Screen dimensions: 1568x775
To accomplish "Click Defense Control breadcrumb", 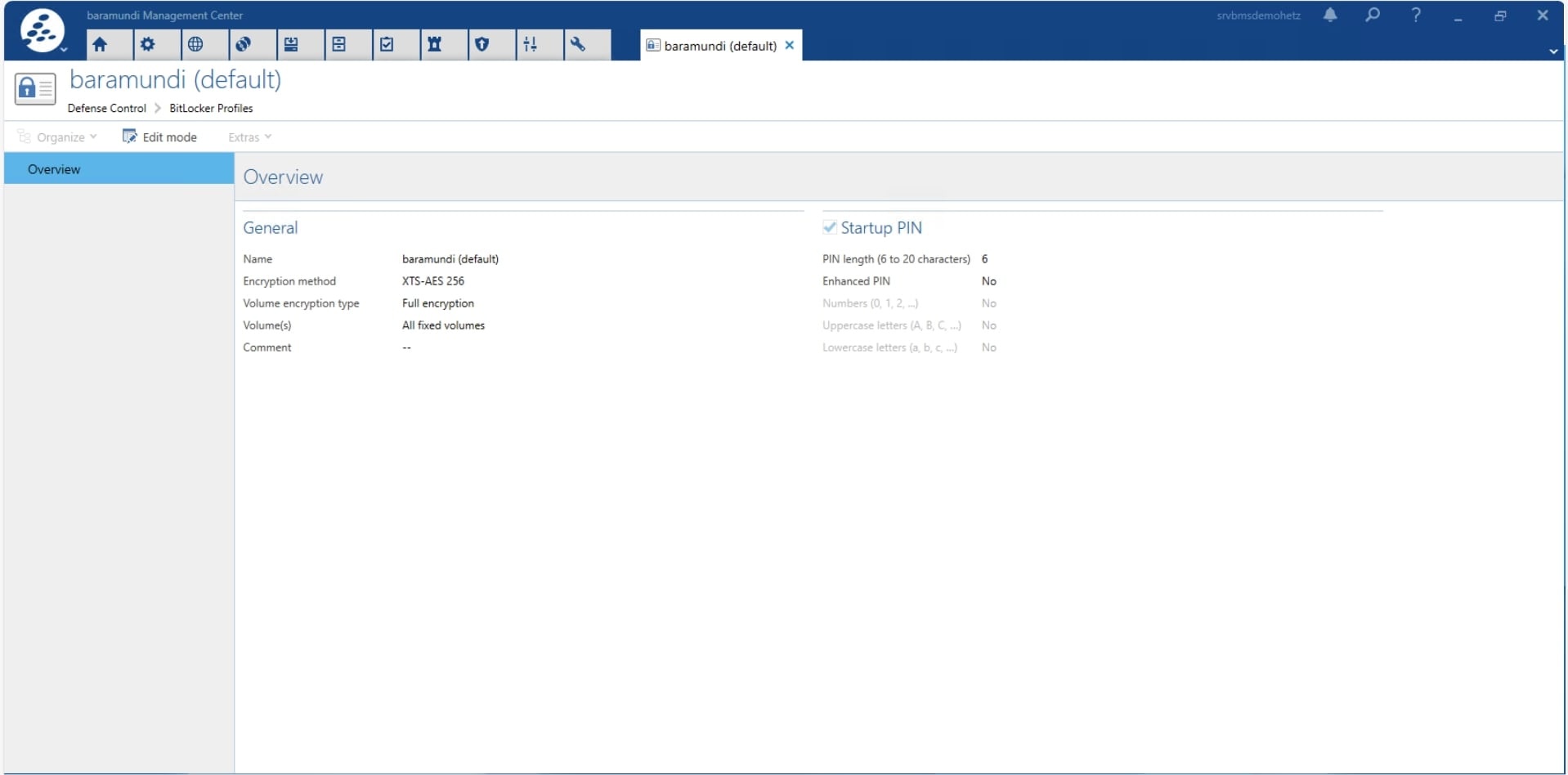I will 107,108.
